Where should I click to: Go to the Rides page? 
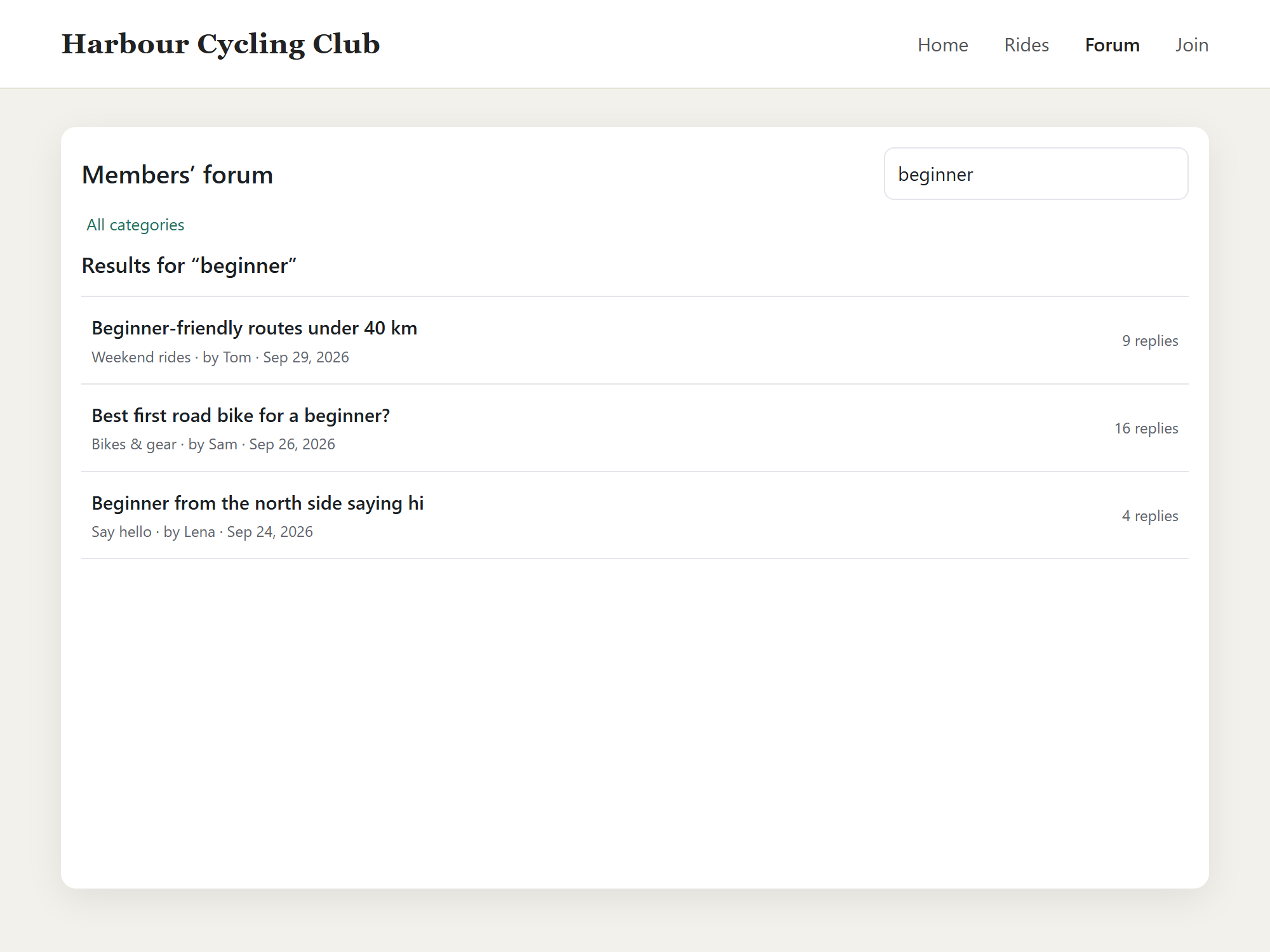(1026, 45)
